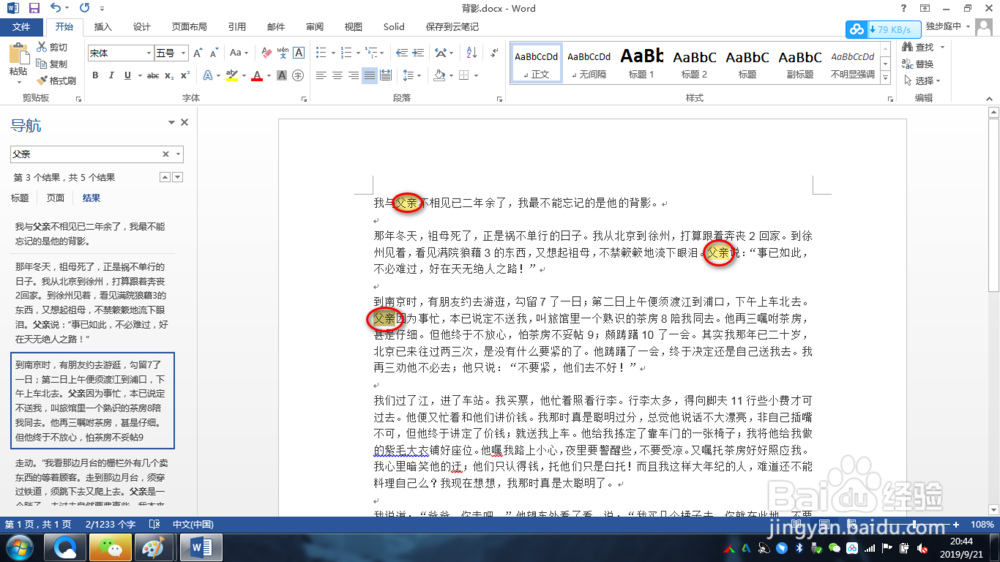Open navigation search options dropdown arrow
The width and height of the screenshot is (1000, 562).
click(178, 154)
